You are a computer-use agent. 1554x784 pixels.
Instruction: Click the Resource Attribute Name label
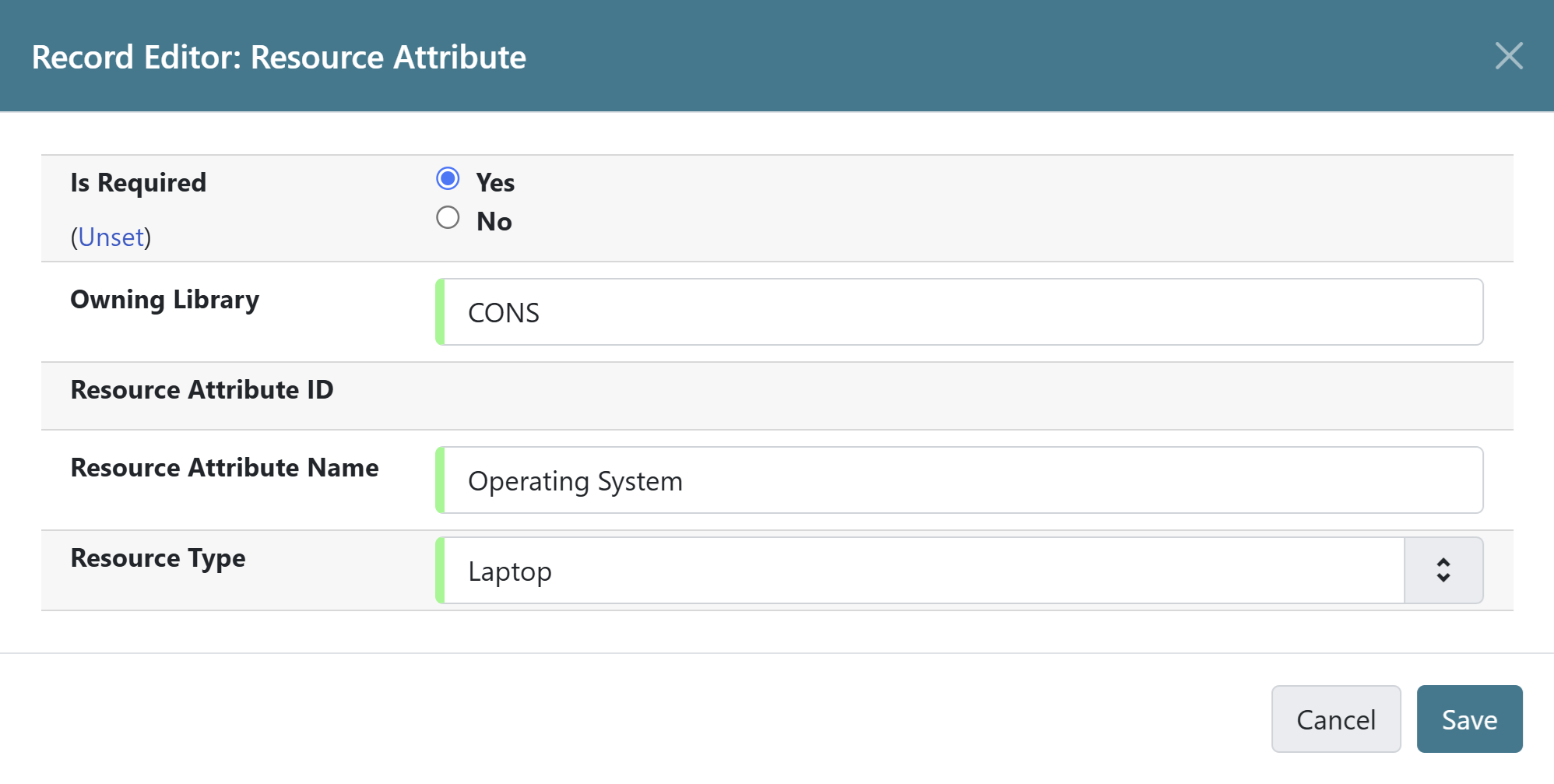(x=224, y=468)
